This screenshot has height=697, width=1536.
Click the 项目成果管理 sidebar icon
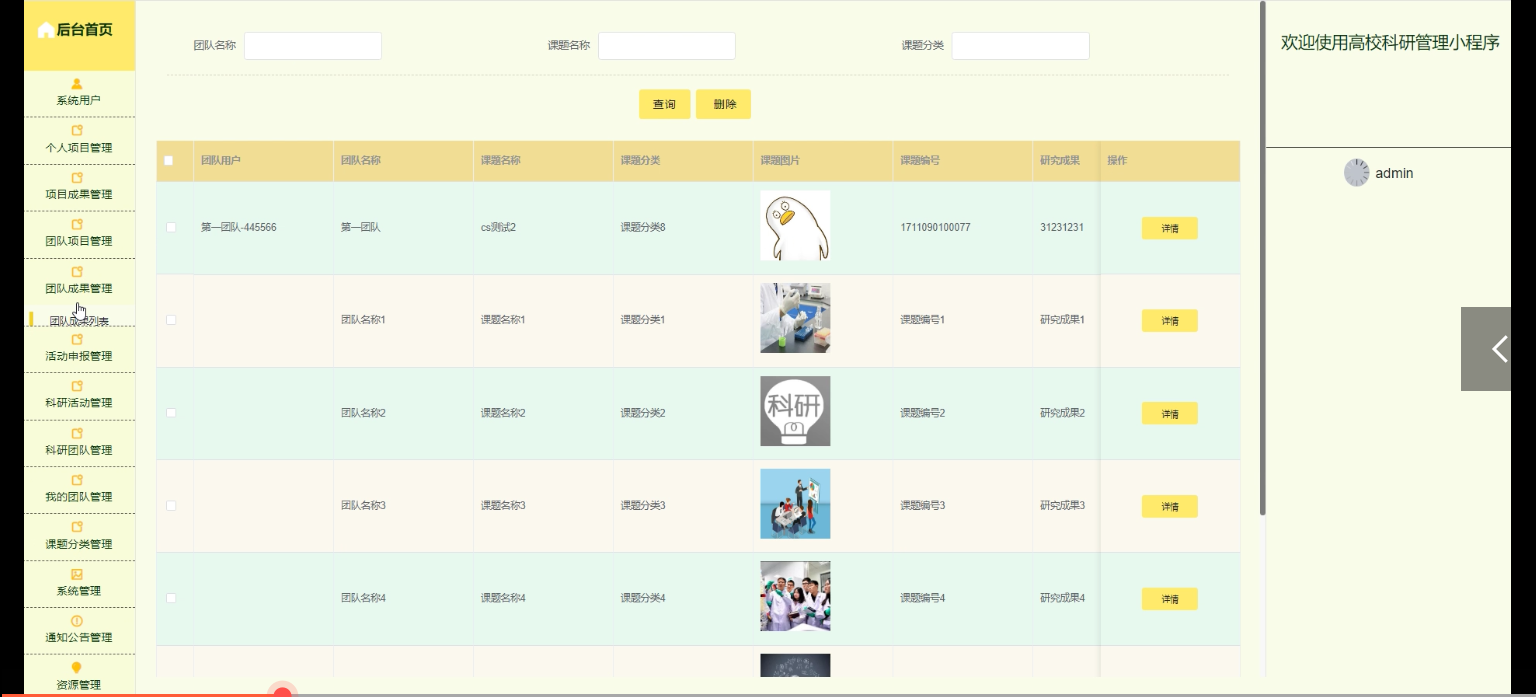click(79, 177)
